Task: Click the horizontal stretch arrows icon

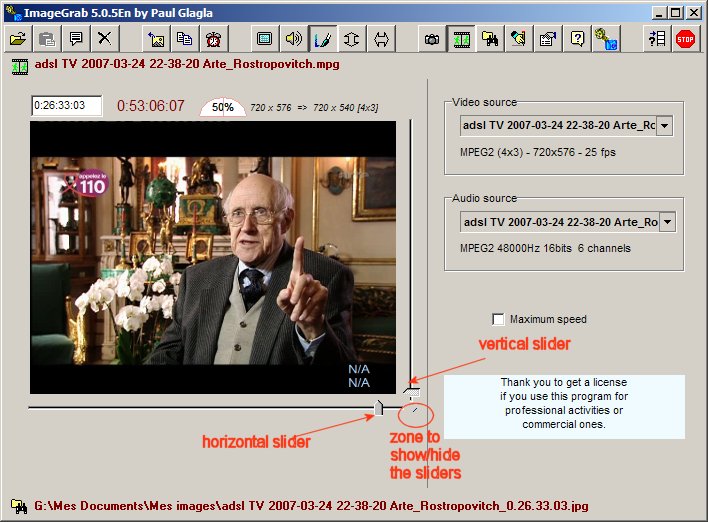Action: coord(381,39)
